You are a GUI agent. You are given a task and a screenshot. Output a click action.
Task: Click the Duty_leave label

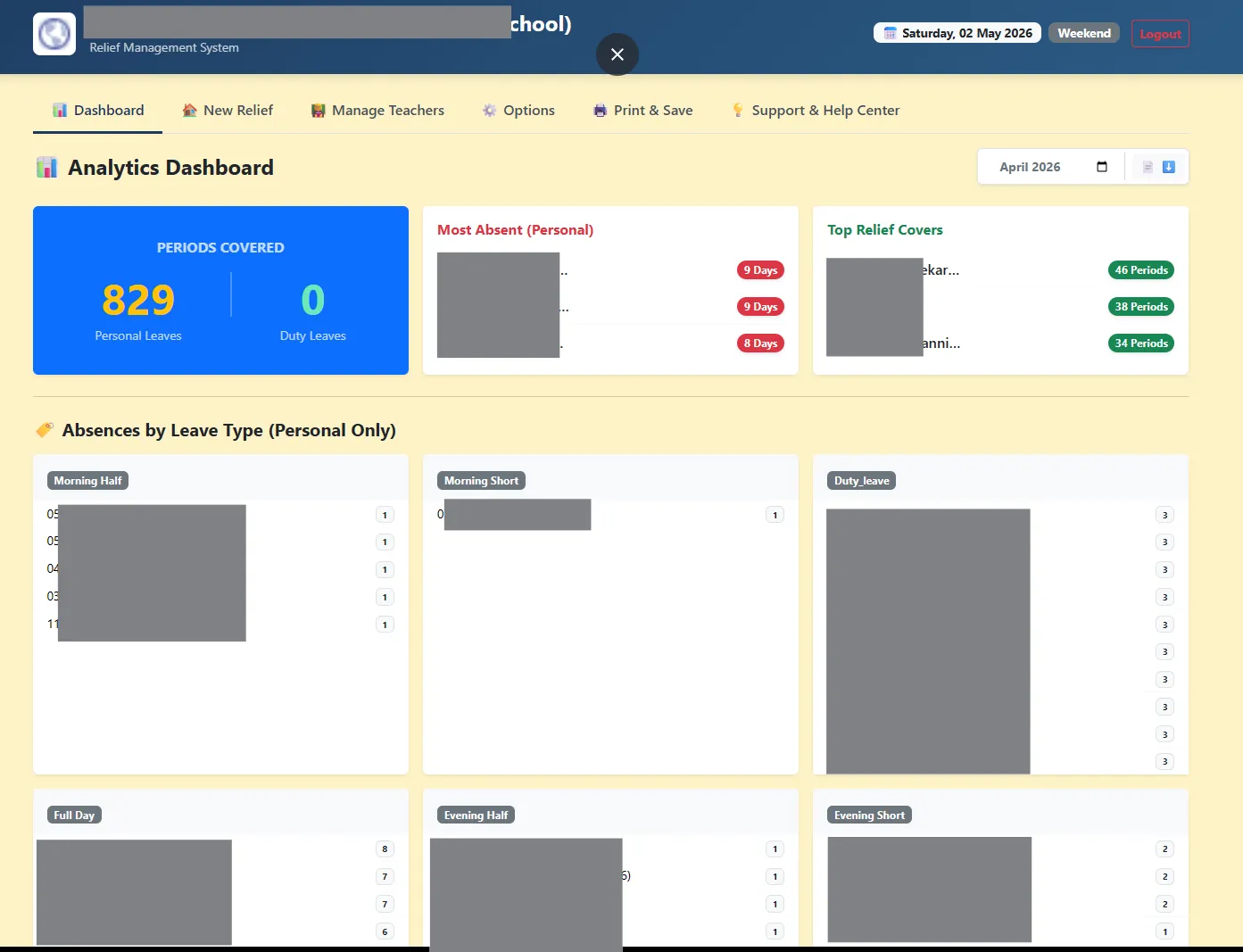point(862,481)
